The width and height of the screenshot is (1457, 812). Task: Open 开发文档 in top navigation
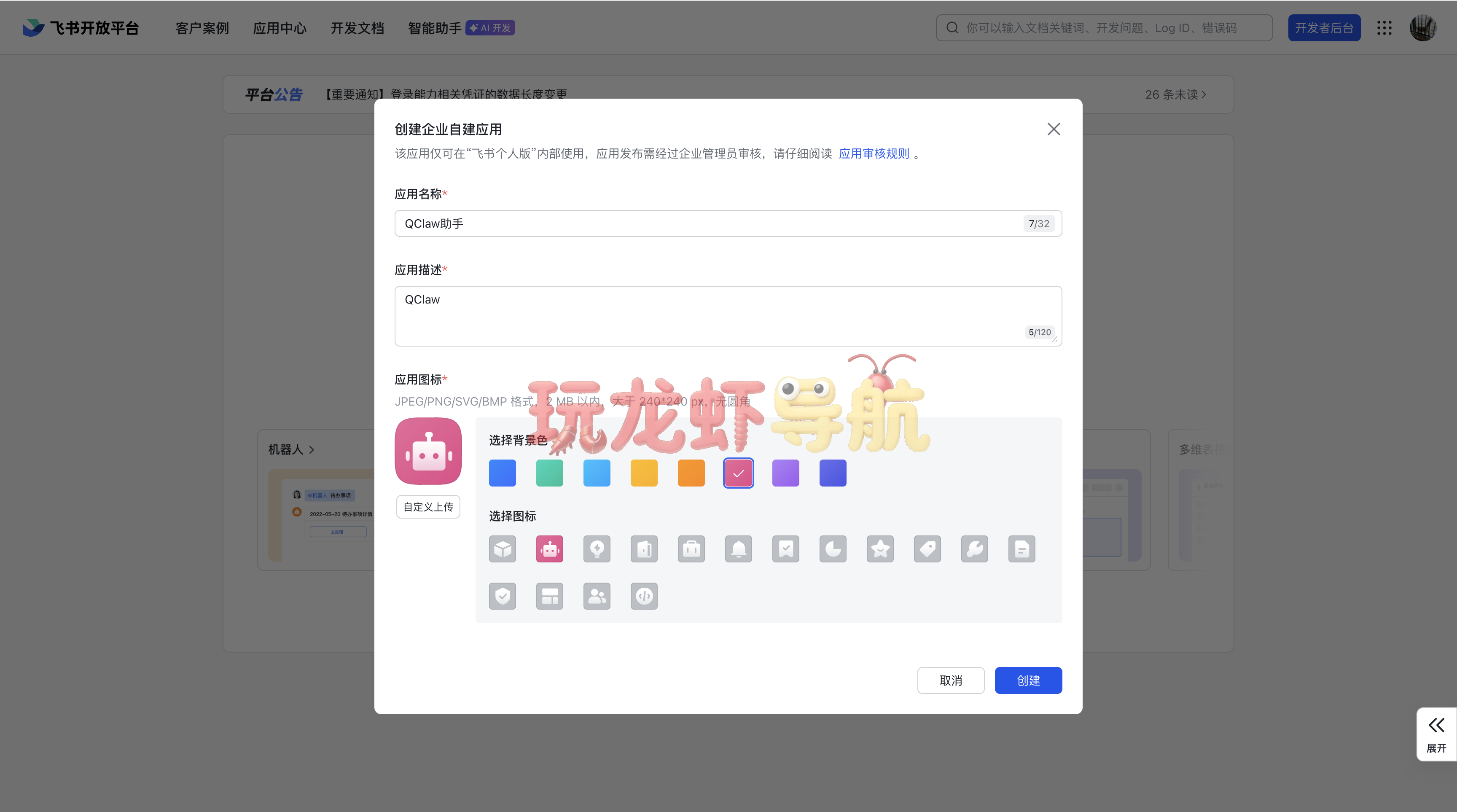[x=357, y=28]
